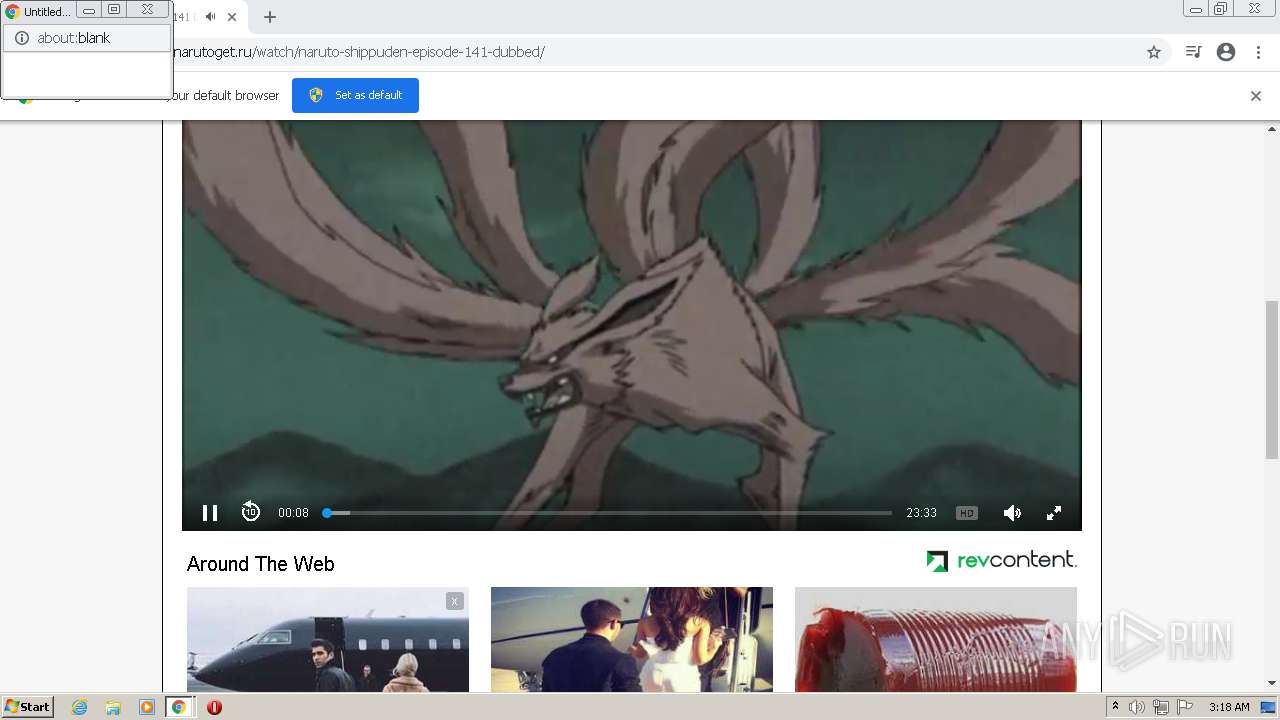Minimize the Untitled popup window
Screen dimensions: 1280x720
[89, 10]
